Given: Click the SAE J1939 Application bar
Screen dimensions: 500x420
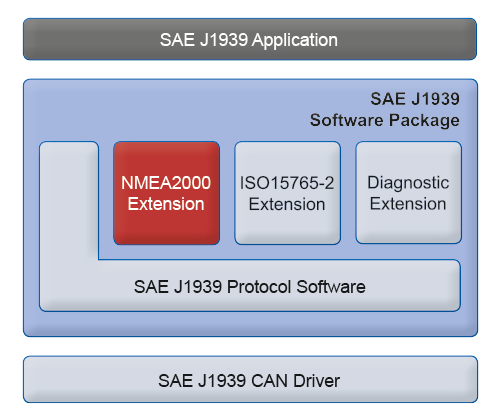Looking at the screenshot, I should 250,39.
